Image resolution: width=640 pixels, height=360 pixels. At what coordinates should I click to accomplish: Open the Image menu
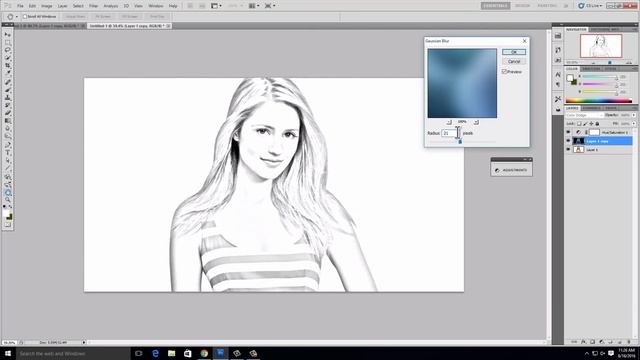pos(47,6)
